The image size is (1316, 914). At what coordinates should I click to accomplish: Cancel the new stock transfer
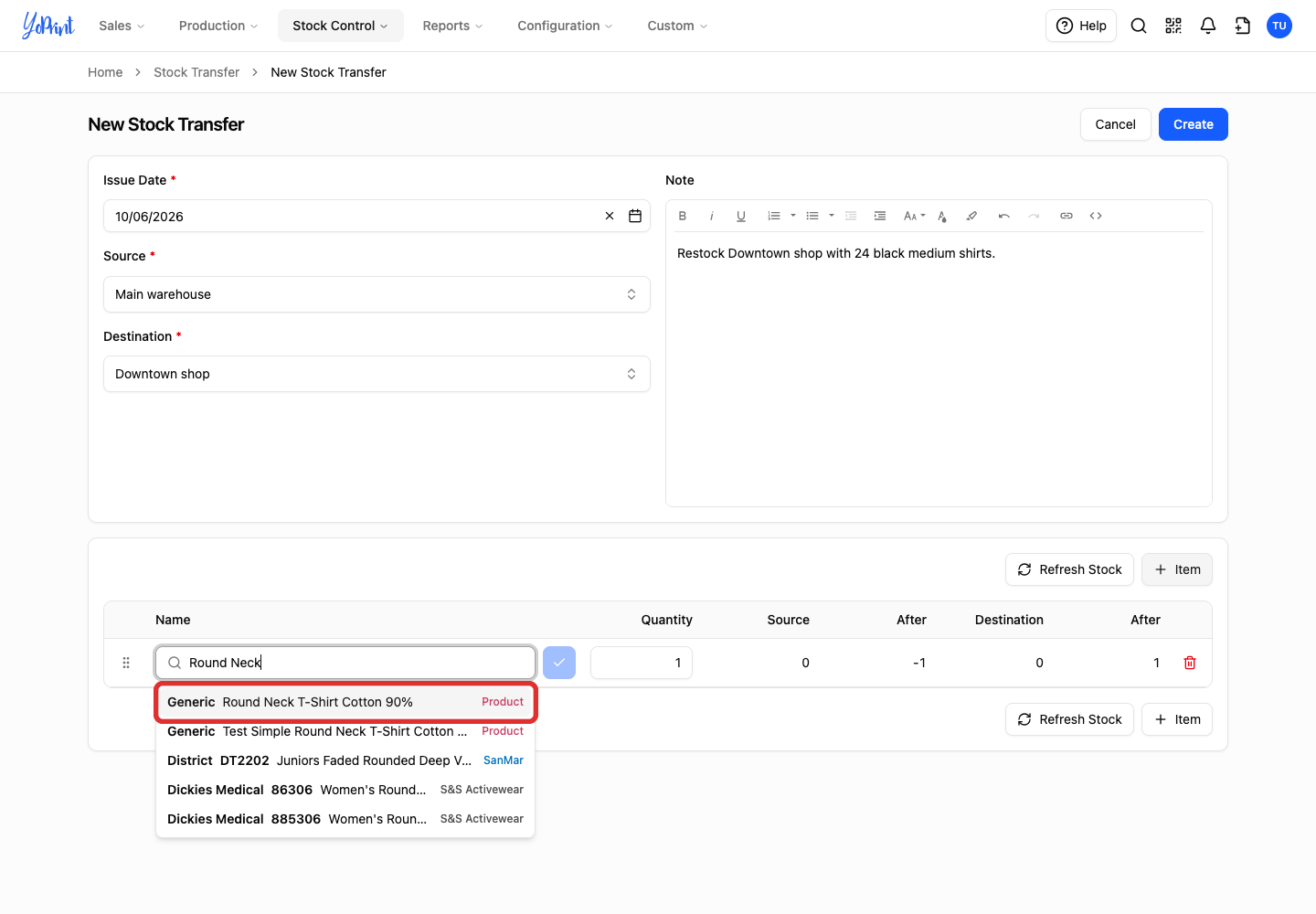pos(1116,124)
